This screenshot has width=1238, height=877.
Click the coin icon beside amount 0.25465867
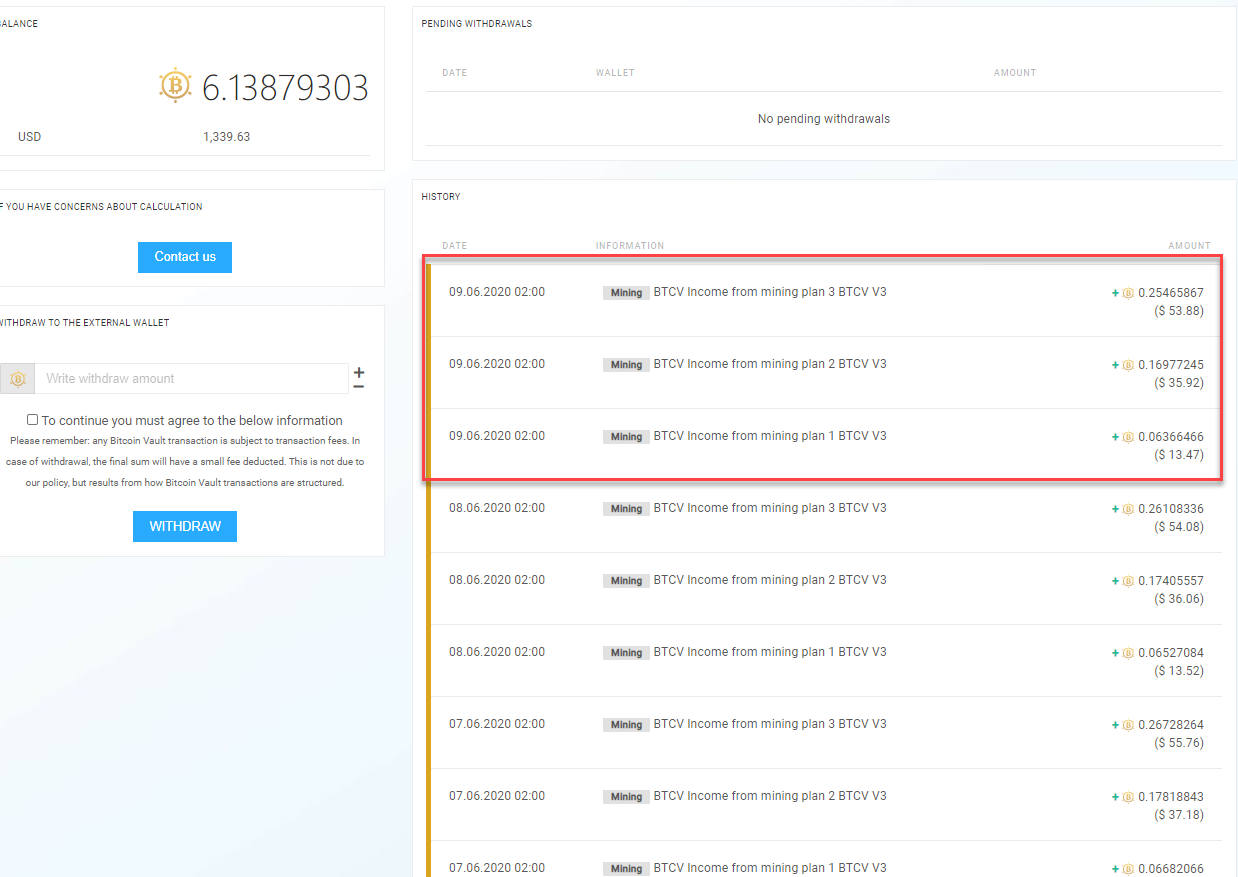point(1128,293)
